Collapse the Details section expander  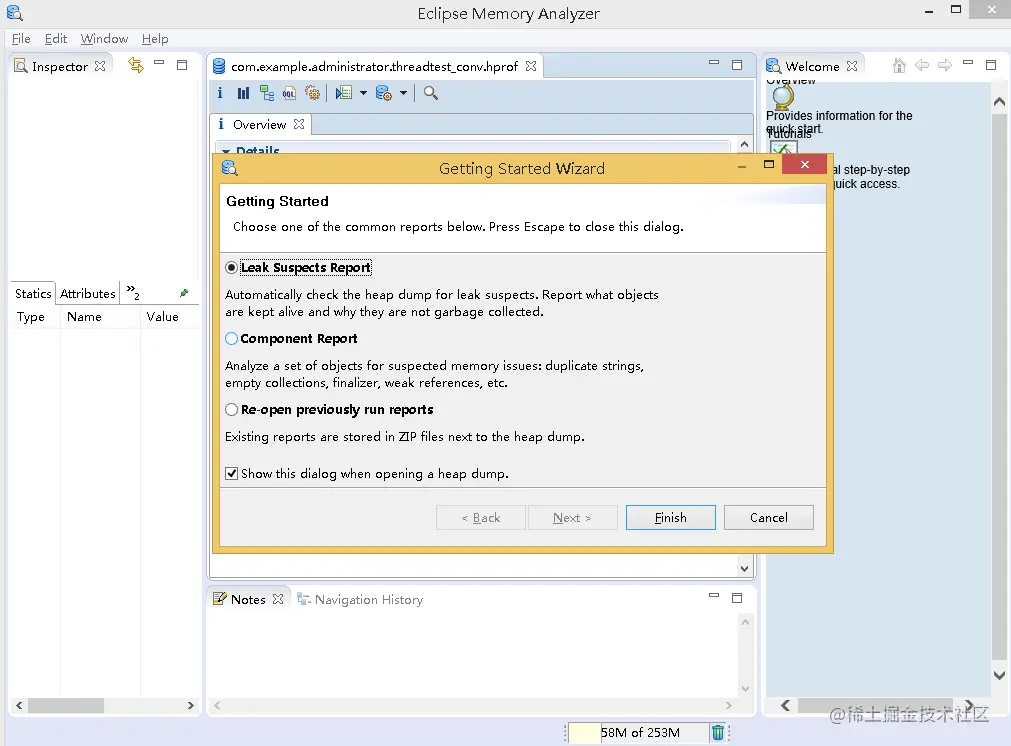pyautogui.click(x=226, y=152)
